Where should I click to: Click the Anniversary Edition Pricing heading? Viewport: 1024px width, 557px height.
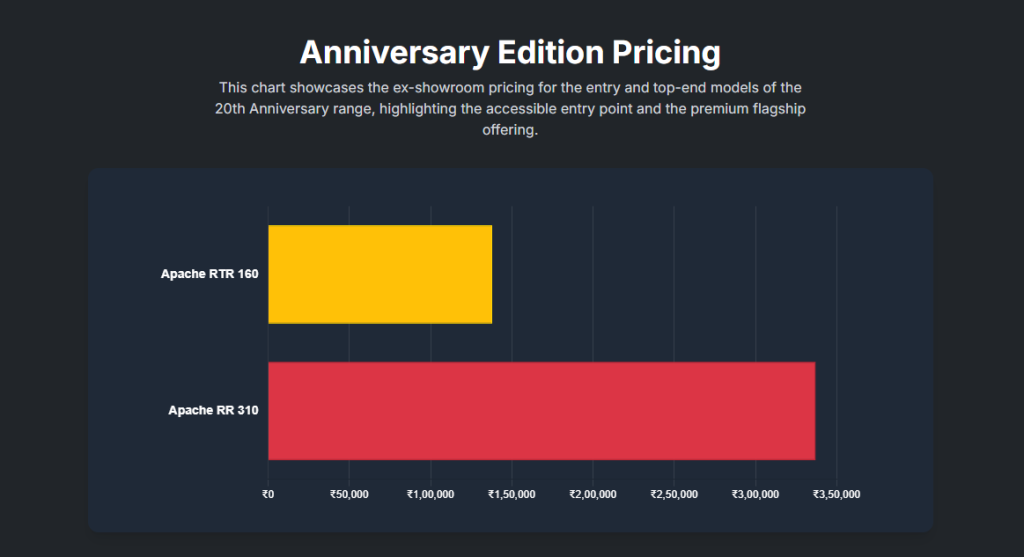coord(510,51)
